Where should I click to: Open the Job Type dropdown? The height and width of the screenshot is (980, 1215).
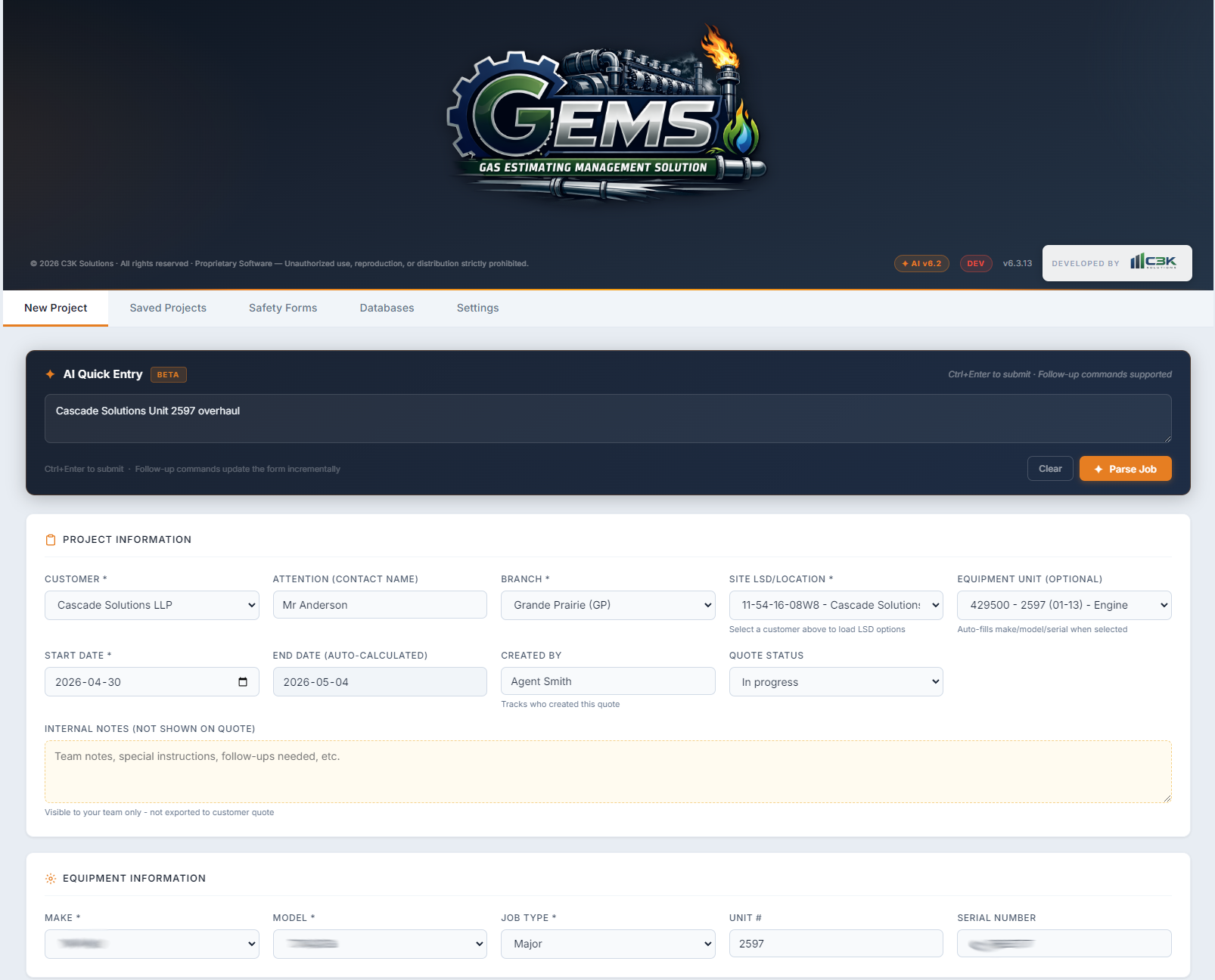point(608,944)
